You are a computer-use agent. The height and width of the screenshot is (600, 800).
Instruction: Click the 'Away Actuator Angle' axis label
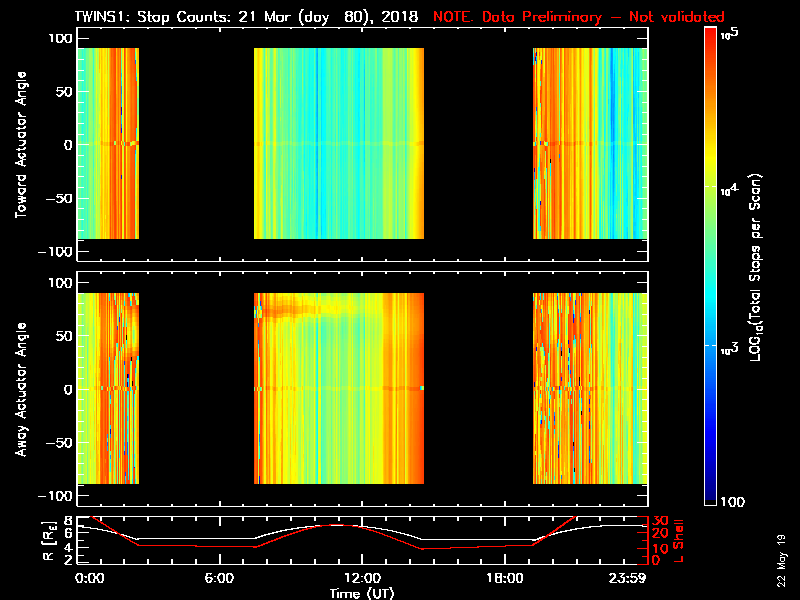(20, 389)
